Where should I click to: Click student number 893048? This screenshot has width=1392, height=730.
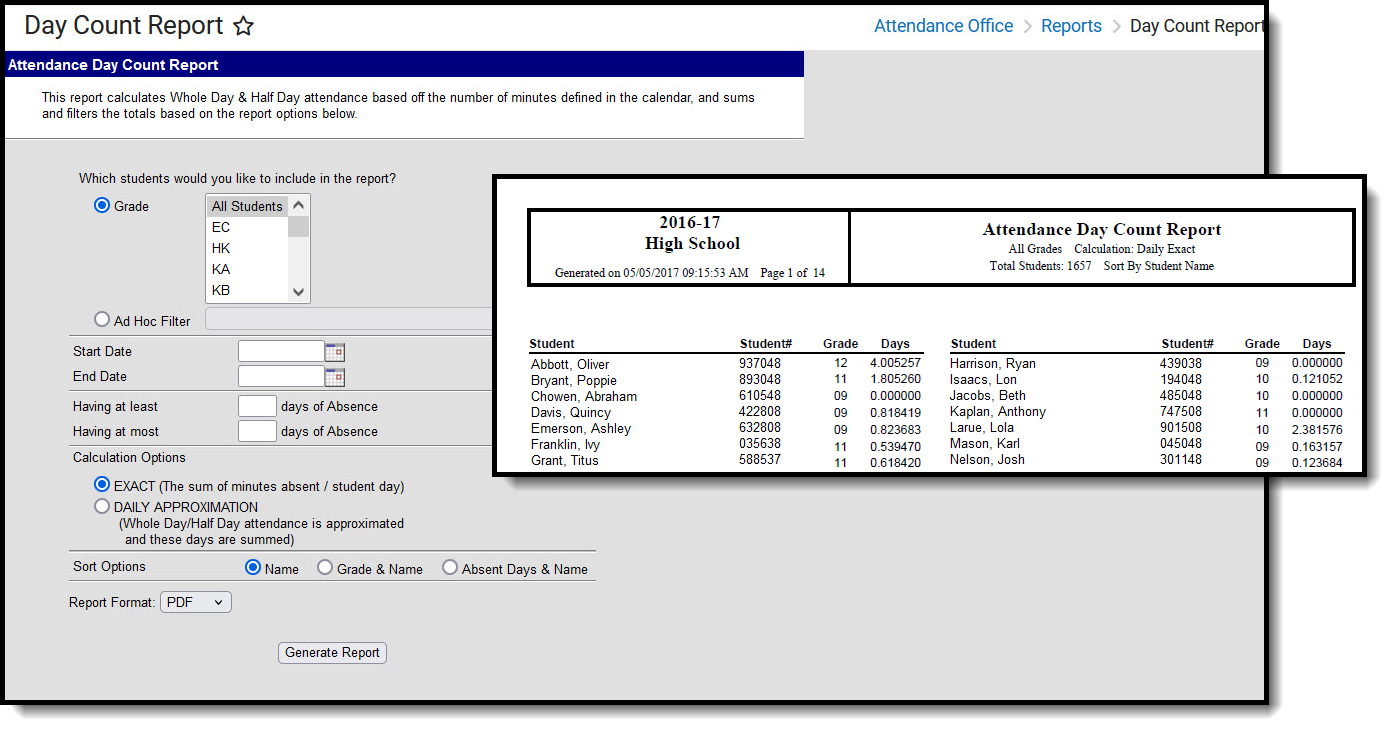[x=760, y=381]
